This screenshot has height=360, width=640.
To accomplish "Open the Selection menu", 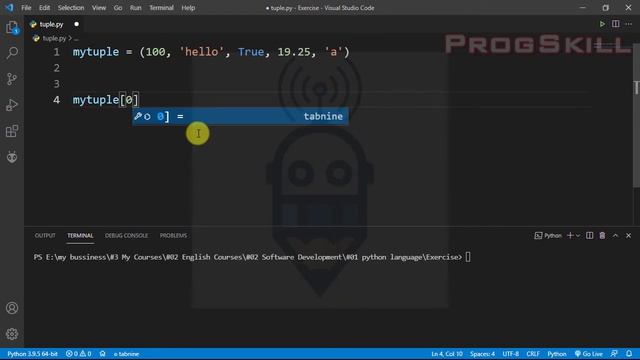I will coord(71,8).
